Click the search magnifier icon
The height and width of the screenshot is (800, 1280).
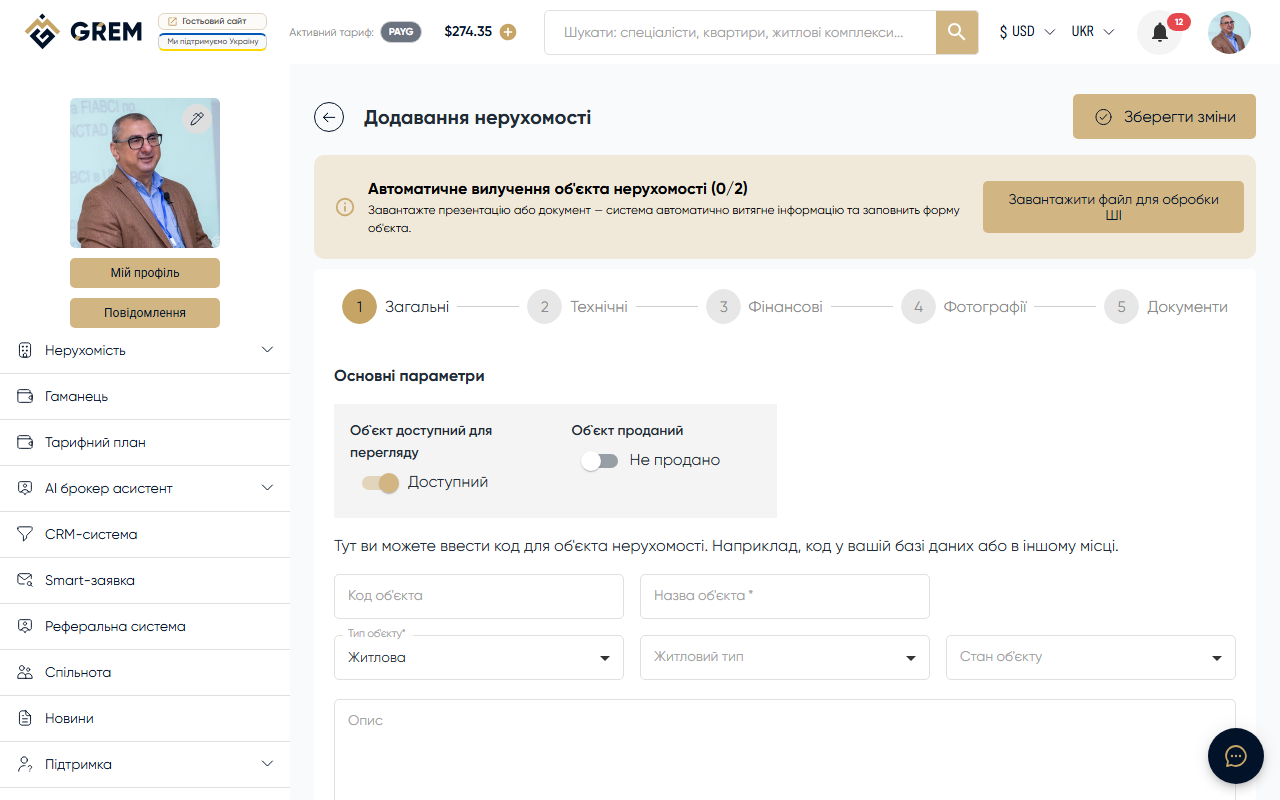click(x=956, y=32)
